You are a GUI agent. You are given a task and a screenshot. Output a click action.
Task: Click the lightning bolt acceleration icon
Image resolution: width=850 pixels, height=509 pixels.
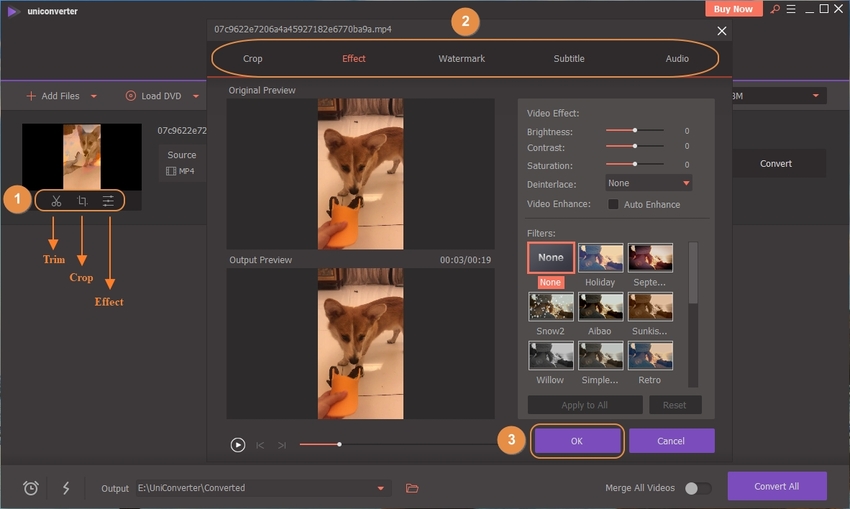[x=66, y=488]
